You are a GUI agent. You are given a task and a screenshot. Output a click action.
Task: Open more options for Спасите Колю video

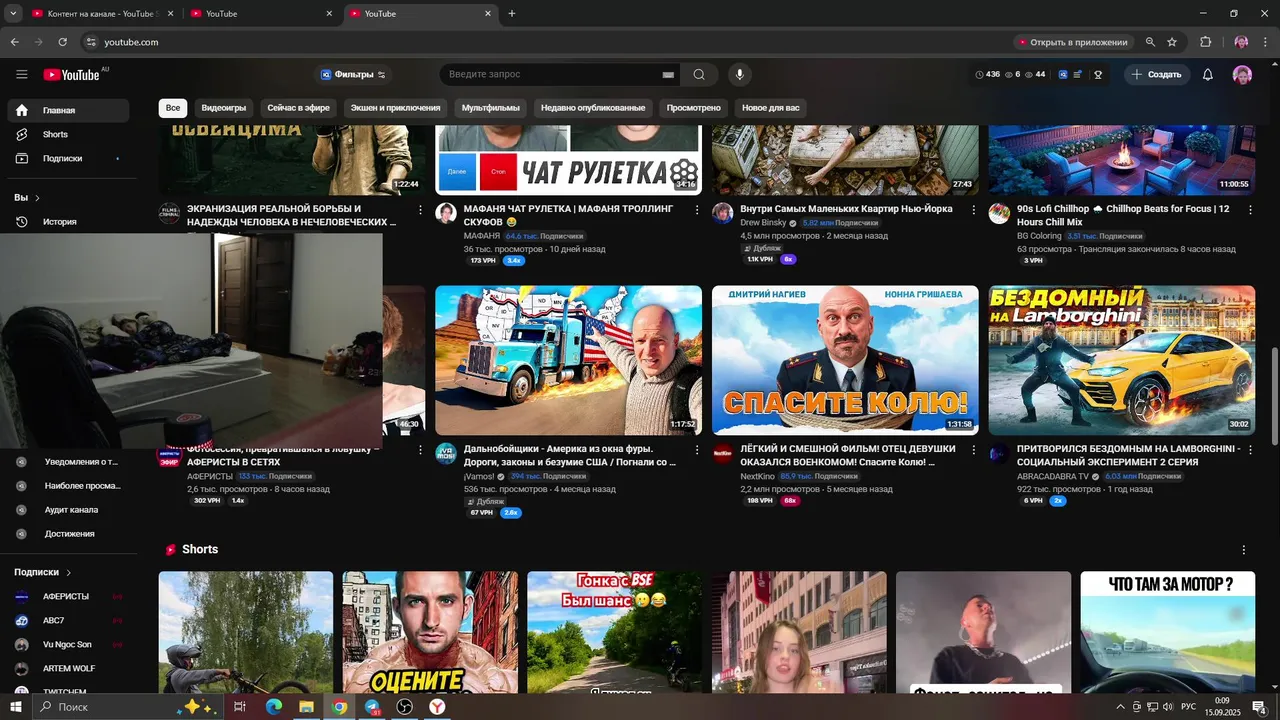974,450
